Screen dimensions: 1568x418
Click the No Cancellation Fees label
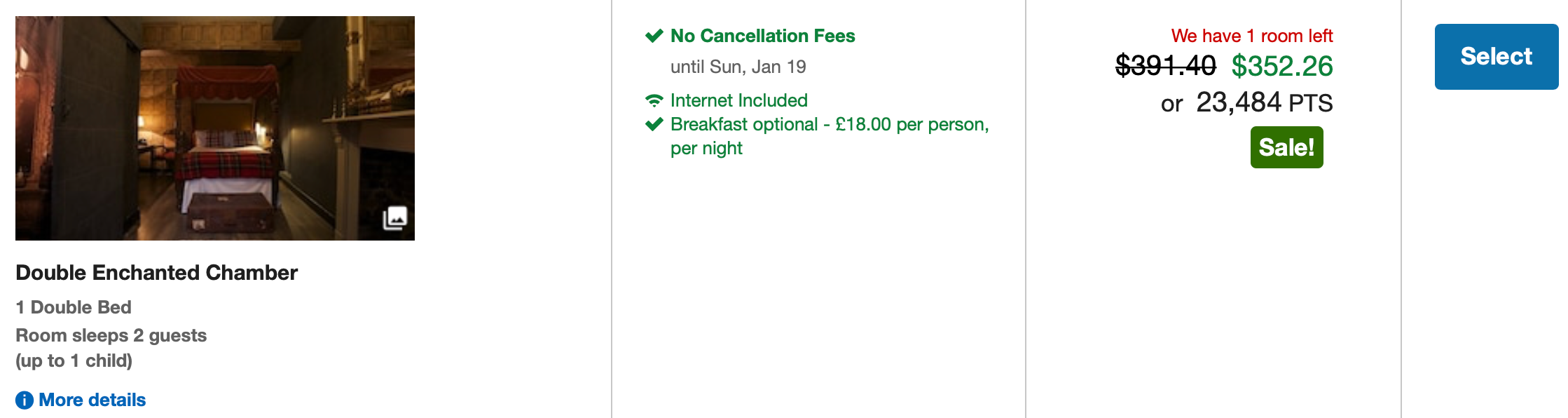(762, 36)
